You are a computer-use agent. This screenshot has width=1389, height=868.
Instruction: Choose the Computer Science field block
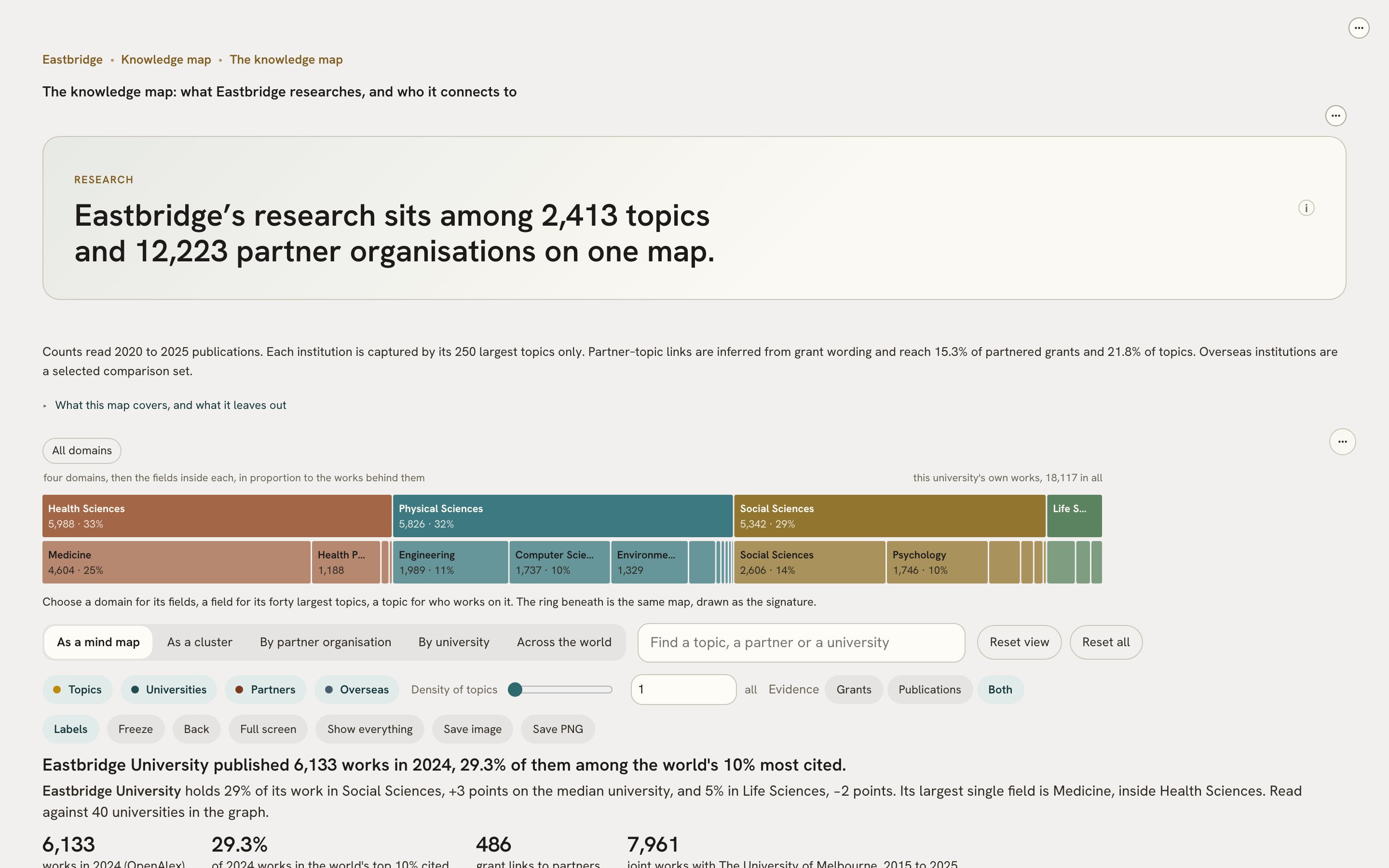click(x=559, y=563)
